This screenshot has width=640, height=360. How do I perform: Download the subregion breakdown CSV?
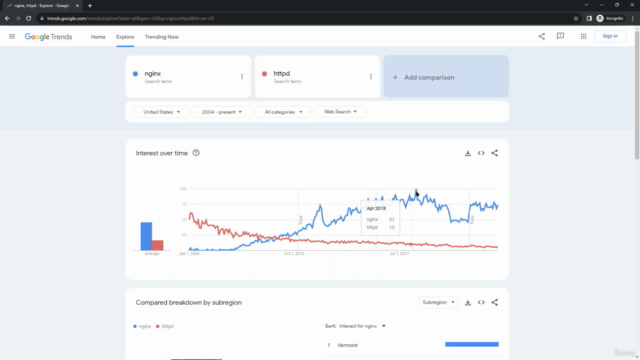pyautogui.click(x=468, y=302)
